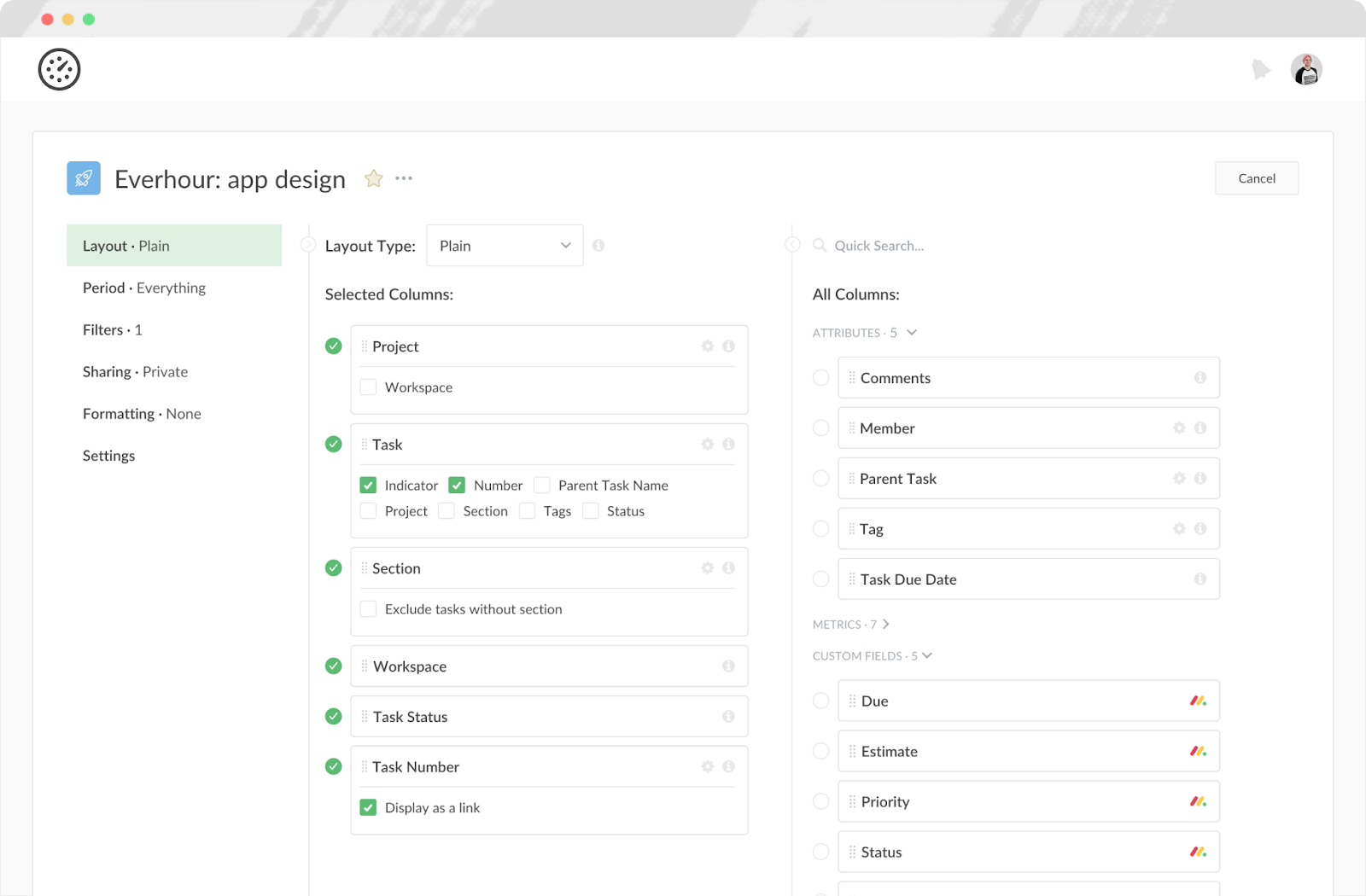Focus the Quick Search field
This screenshot has height=896, width=1366.
(879, 246)
